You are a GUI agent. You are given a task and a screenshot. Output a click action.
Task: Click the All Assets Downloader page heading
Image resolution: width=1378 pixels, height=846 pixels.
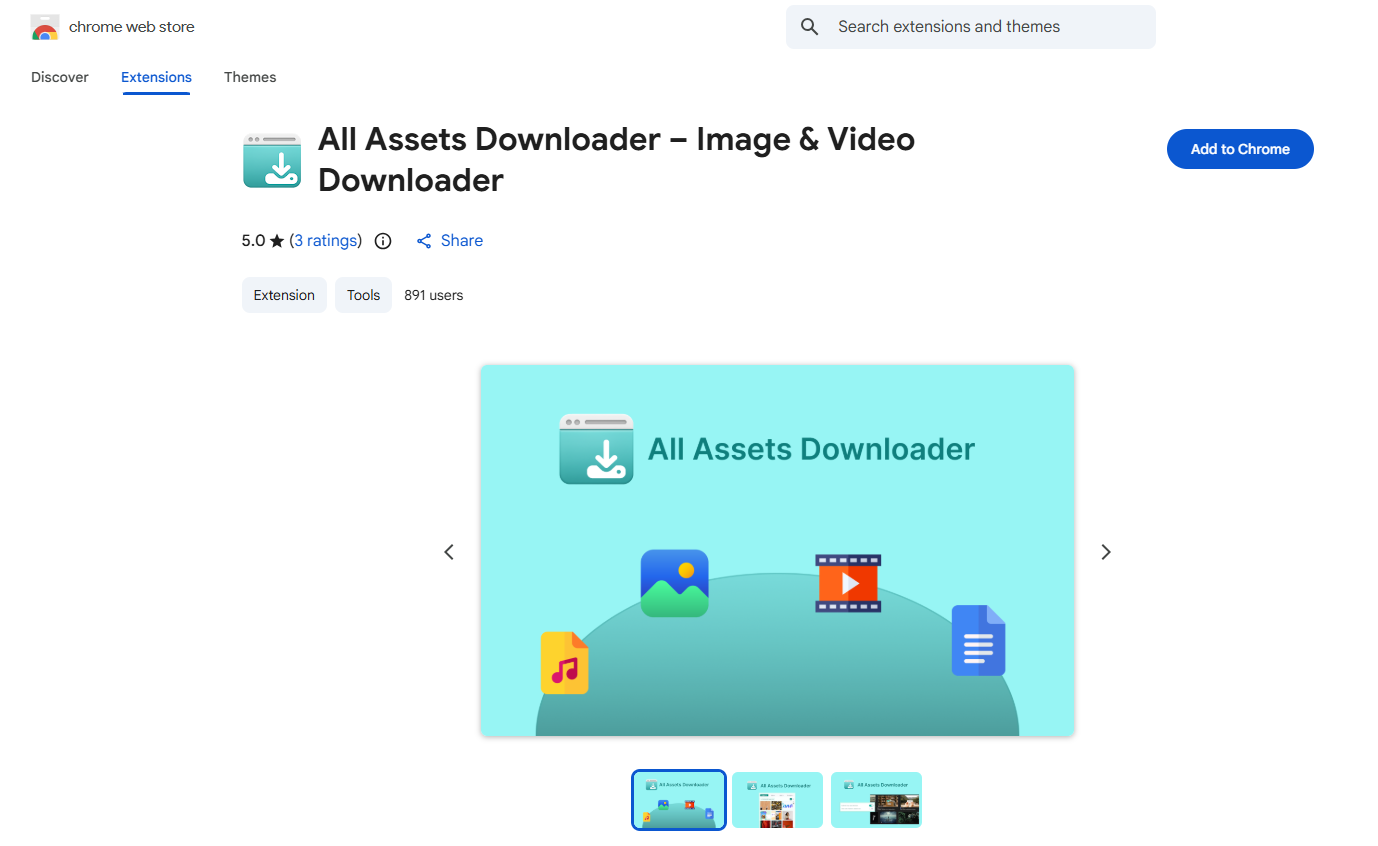click(616, 160)
